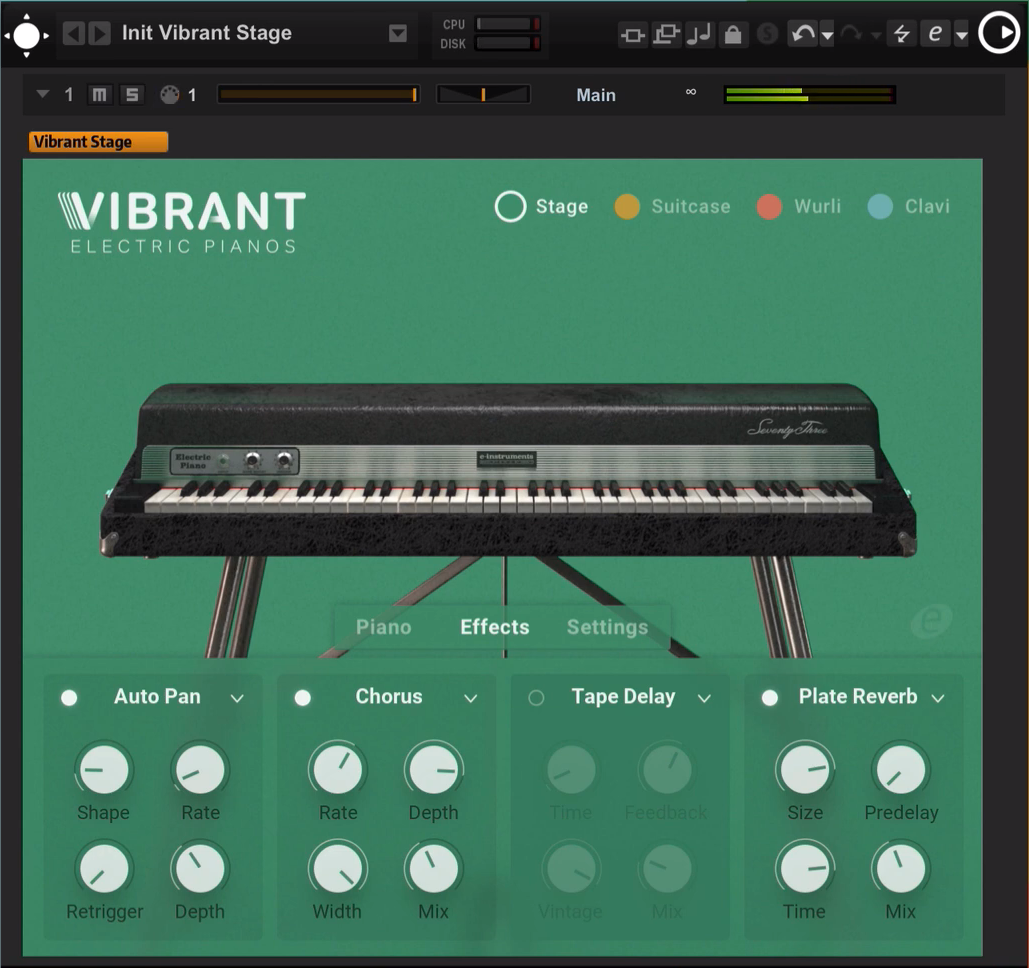
Task: Enable the Tape Delay effect power dot
Action: point(536,698)
